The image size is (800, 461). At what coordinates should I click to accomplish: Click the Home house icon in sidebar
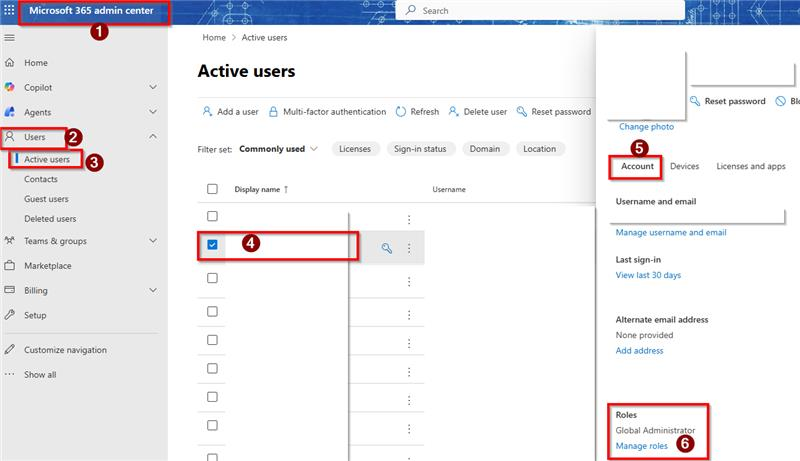tap(9, 63)
